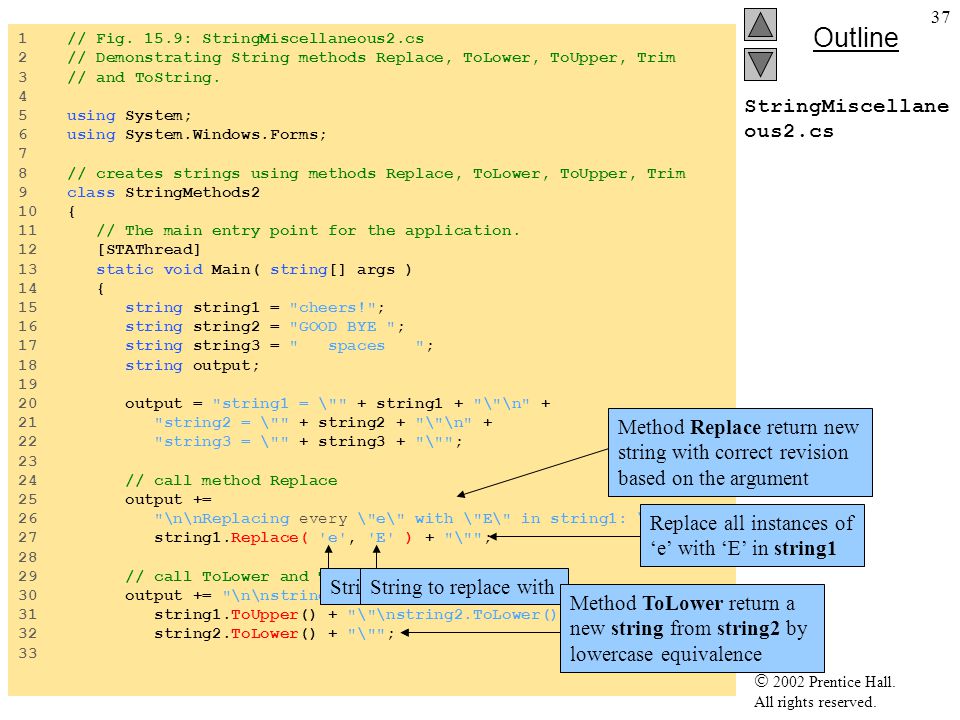This screenshot has width=960, height=720.
Task: Click the '2002 Prentice Hall' copyright text
Action: pos(825,681)
